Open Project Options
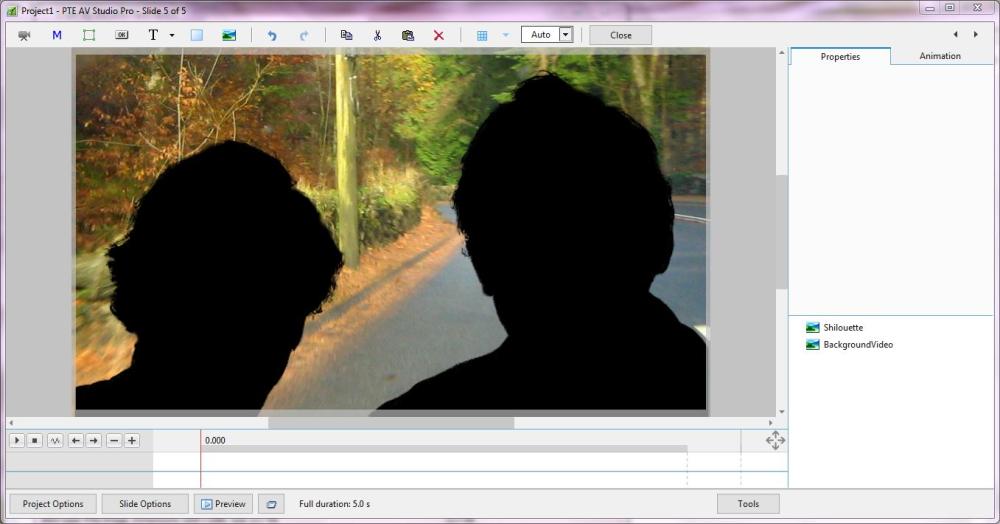The image size is (1000, 524). (x=53, y=504)
